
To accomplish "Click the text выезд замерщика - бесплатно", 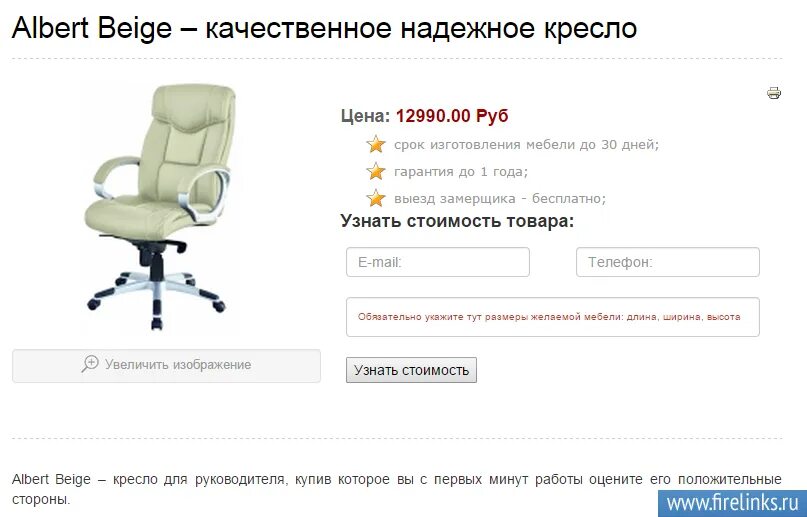I will [500, 199].
